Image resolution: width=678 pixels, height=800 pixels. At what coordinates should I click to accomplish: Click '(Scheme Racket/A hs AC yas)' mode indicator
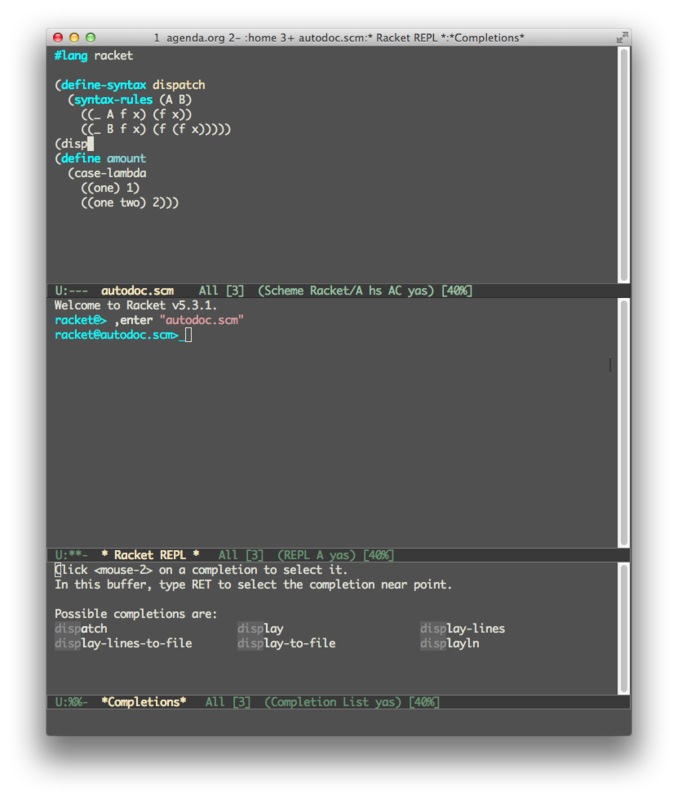pyautogui.click(x=346, y=291)
